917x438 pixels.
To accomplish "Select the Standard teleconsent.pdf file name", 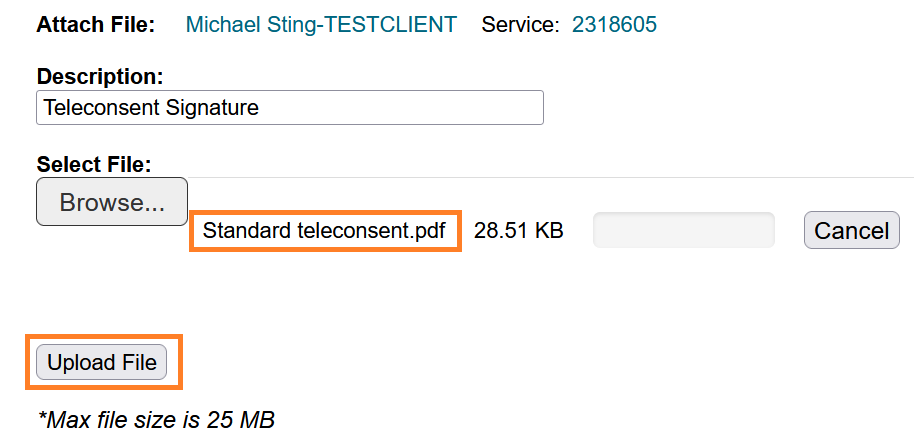I will coord(324,231).
